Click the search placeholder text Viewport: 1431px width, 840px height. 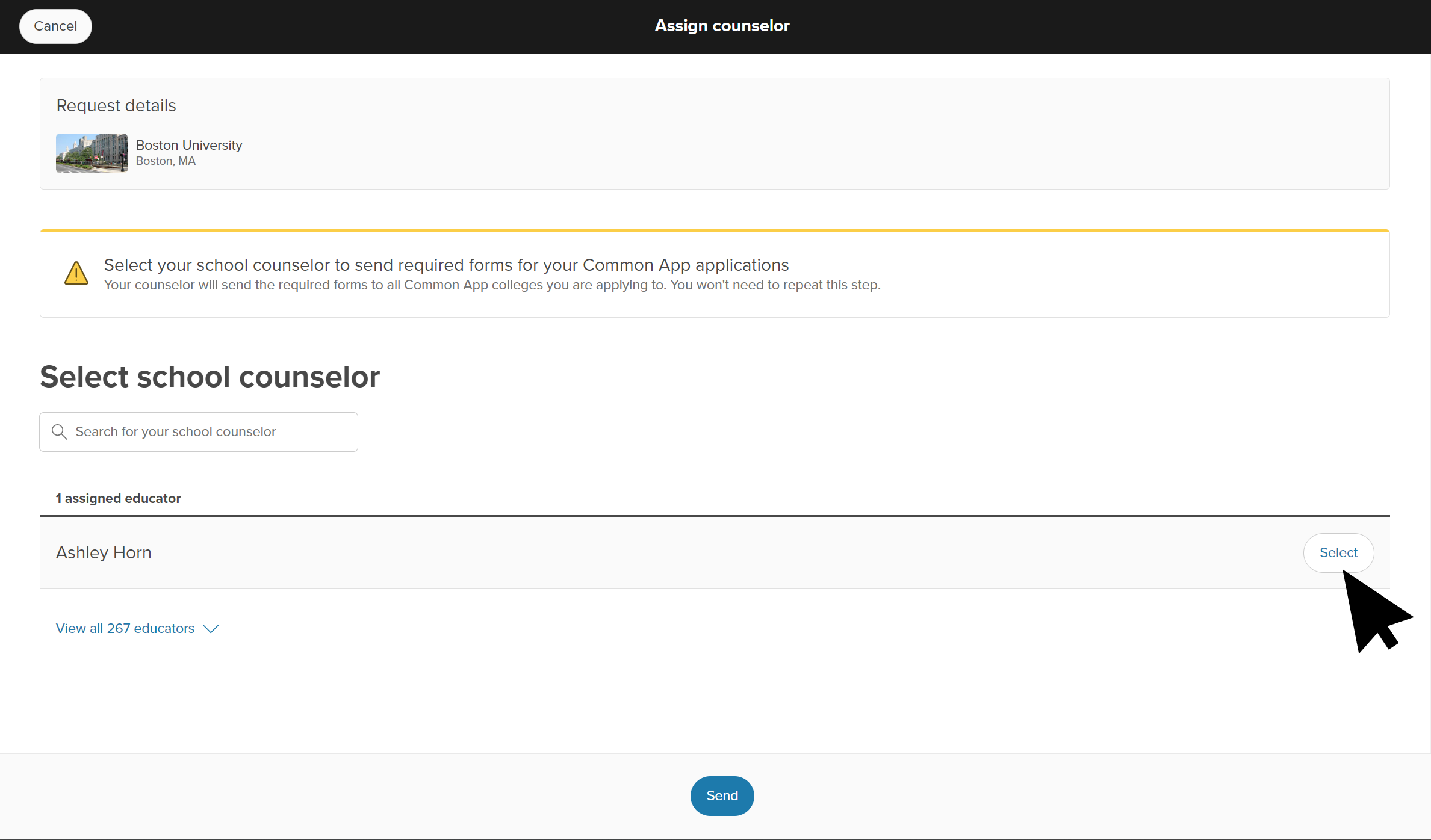point(175,431)
